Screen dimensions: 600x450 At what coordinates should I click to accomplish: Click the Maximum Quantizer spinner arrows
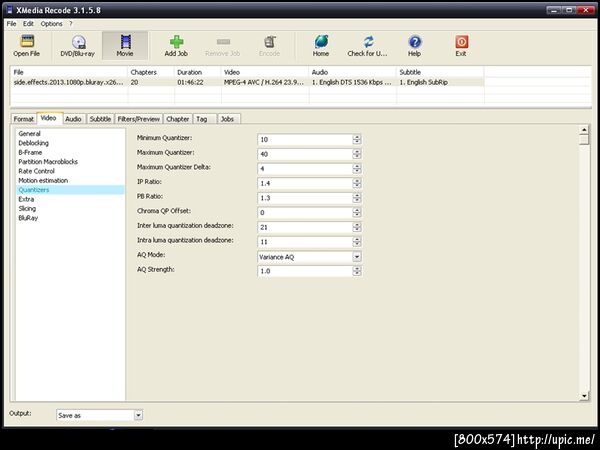point(357,154)
